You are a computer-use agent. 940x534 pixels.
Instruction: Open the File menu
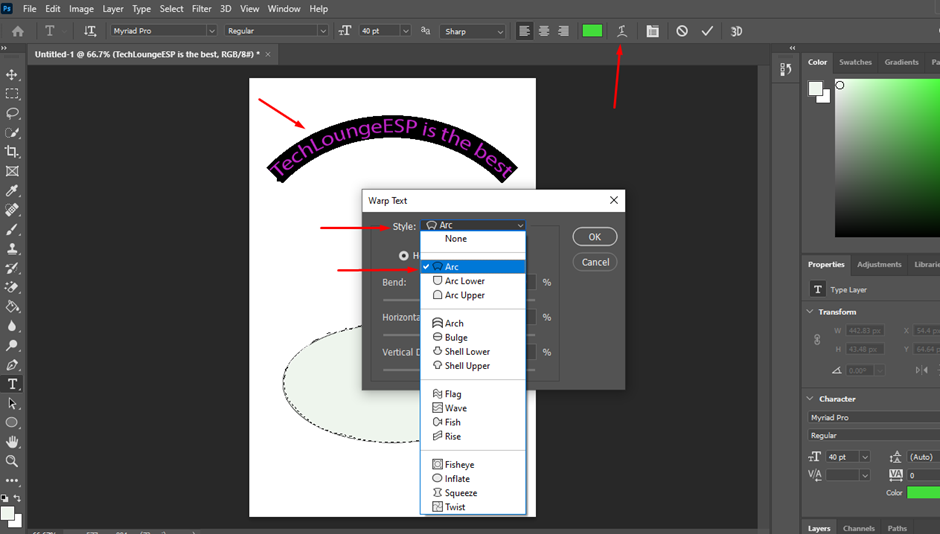tap(29, 9)
